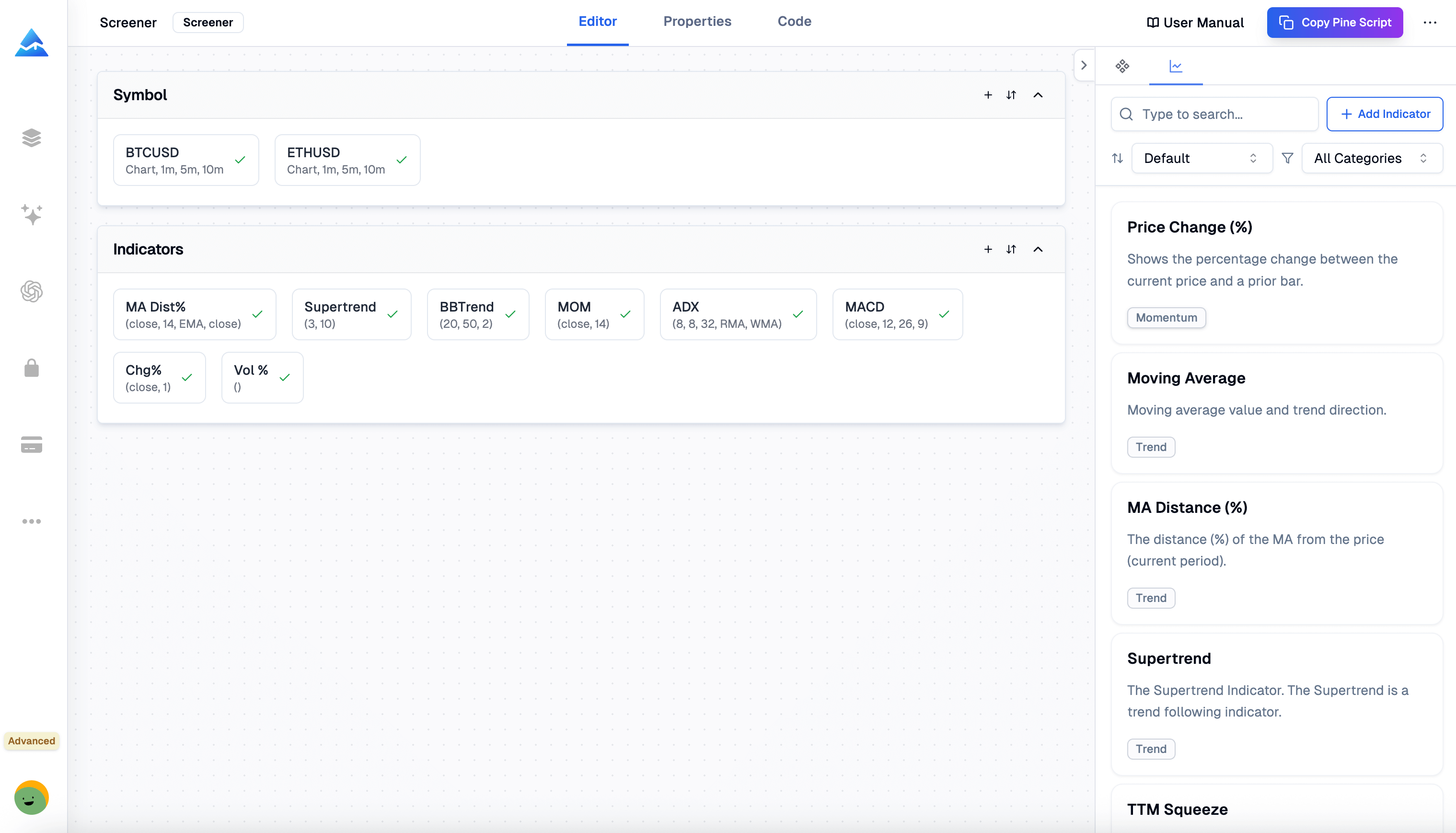Viewport: 1456px width, 833px height.
Task: Open the Code tab
Action: [794, 22]
